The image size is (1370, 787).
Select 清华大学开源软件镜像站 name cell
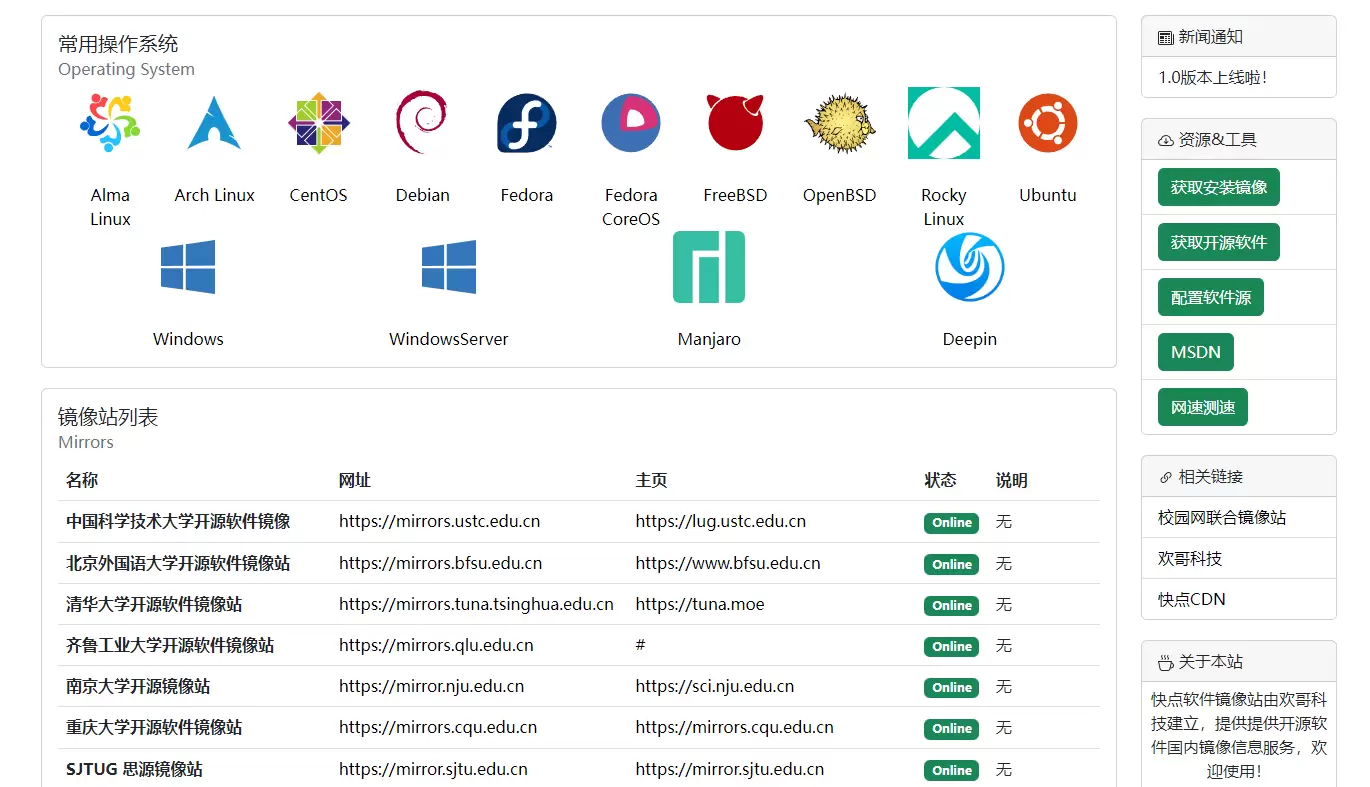click(154, 604)
